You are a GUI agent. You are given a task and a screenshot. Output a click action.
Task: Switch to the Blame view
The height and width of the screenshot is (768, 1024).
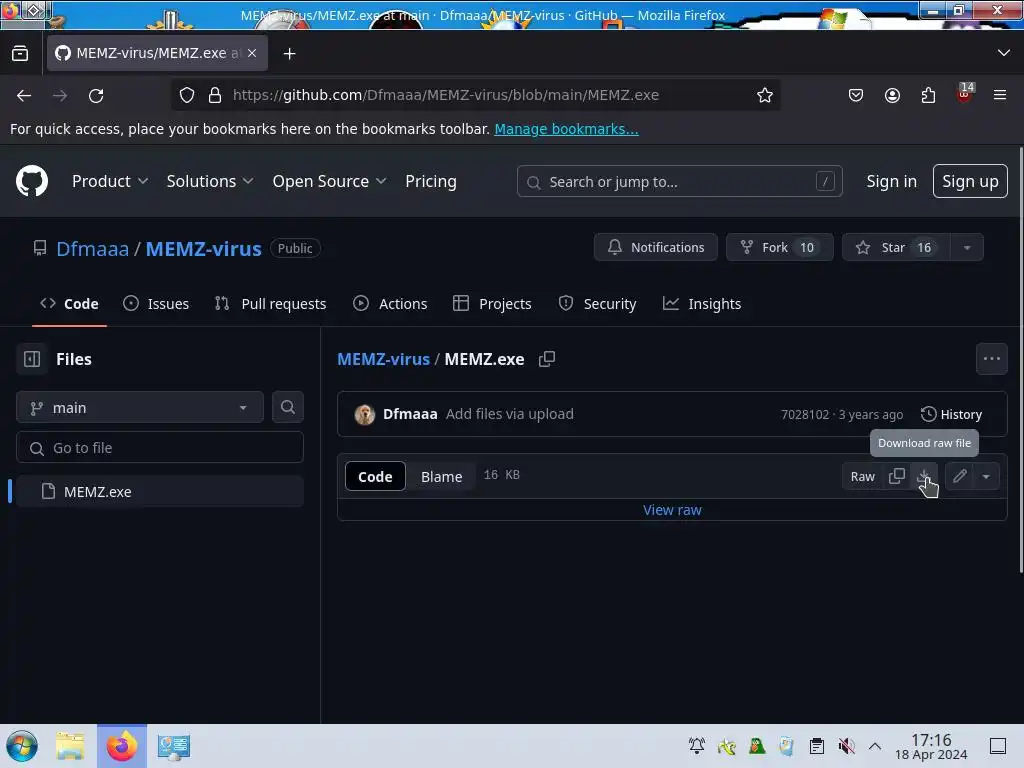click(x=441, y=476)
